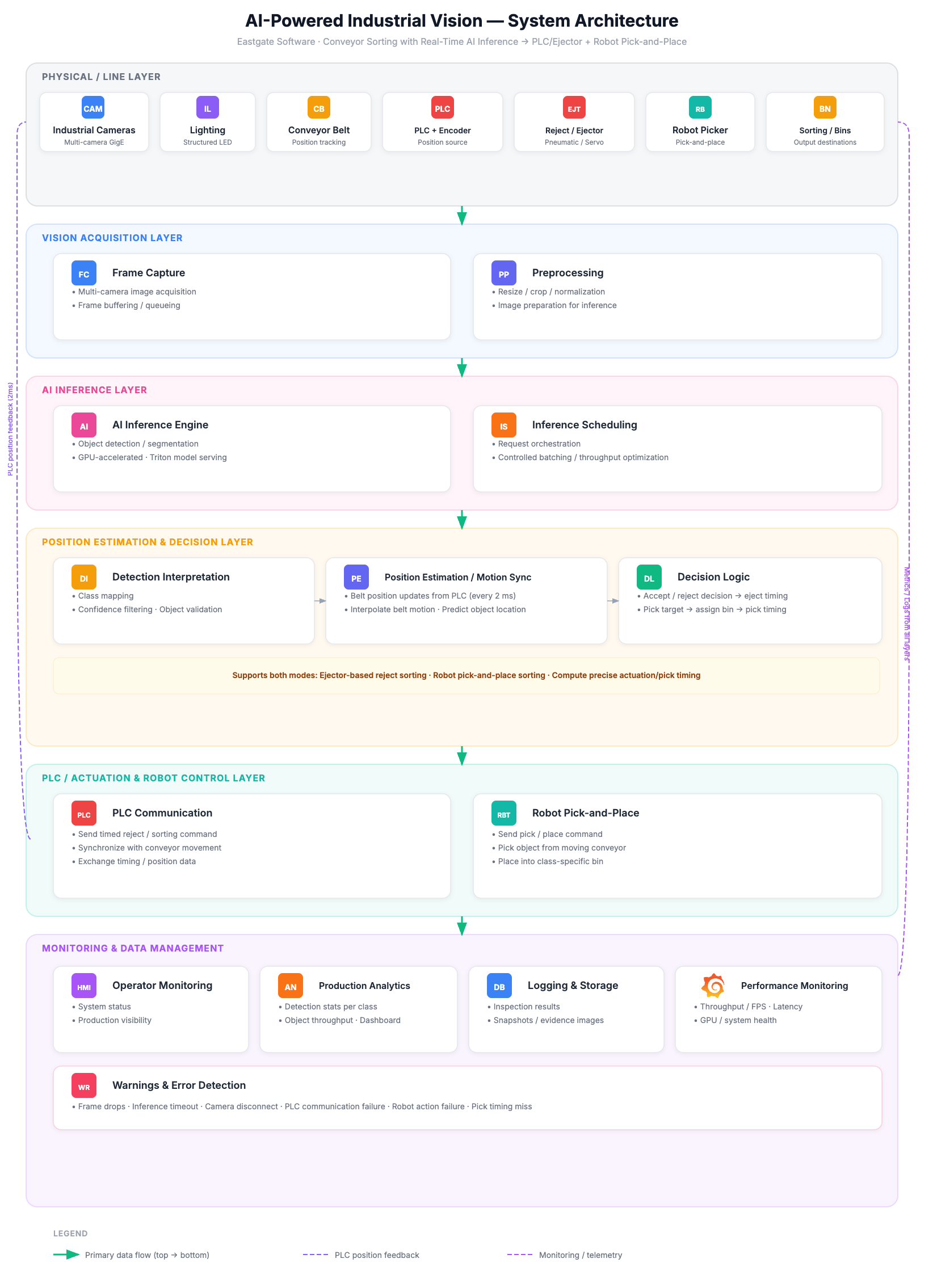This screenshot has width=933, height=1288.
Task: Click the DB Logging & Storage icon
Action: 499,986
